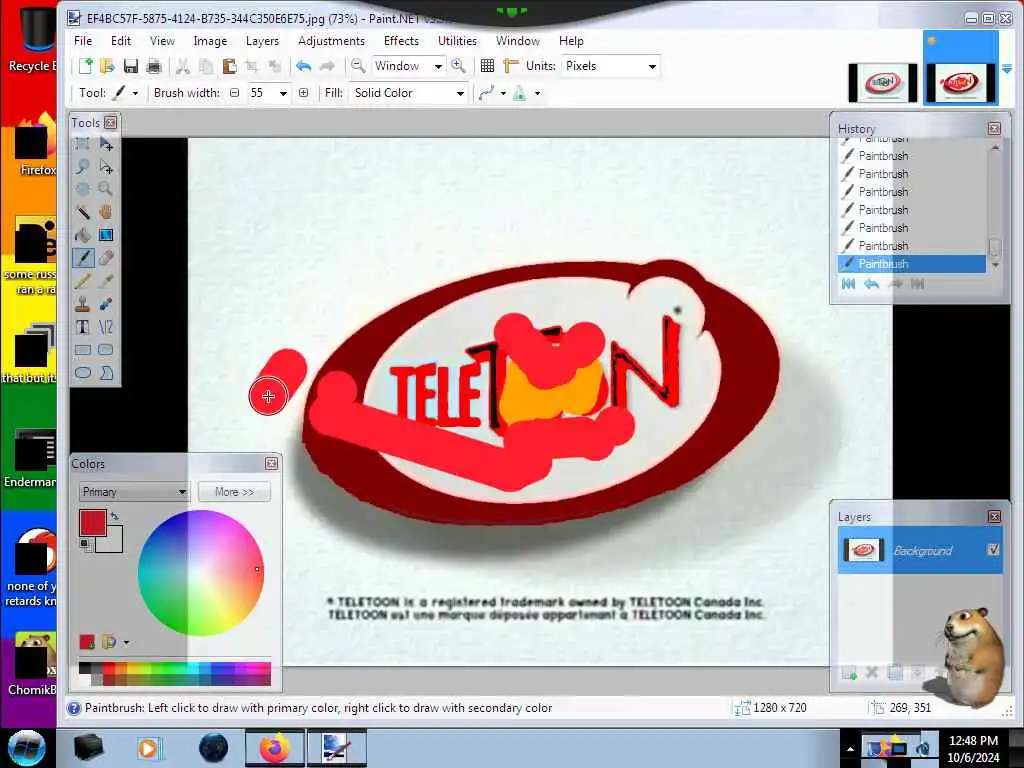Switch to the first image thumbnail
Screen dimensions: 1024x768
coord(882,83)
